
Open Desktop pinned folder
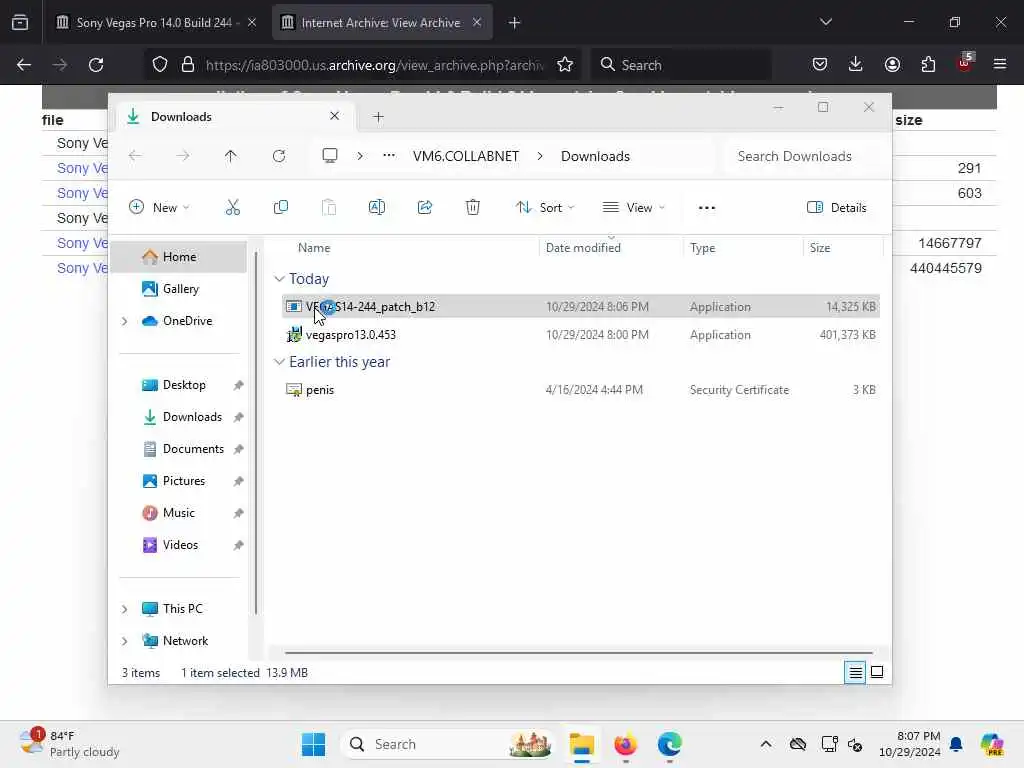coord(179,385)
